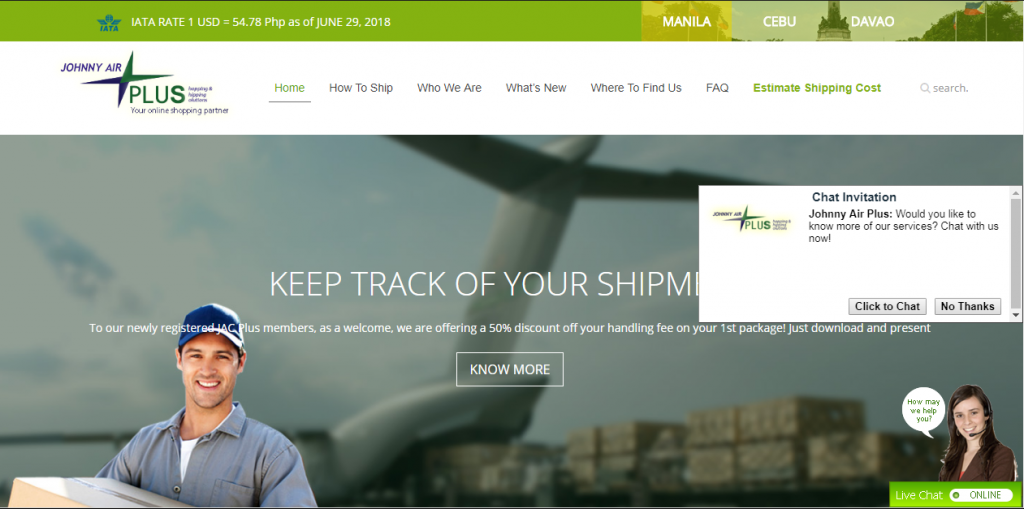
Task: Click the IATA logo in top bar
Action: [109, 22]
